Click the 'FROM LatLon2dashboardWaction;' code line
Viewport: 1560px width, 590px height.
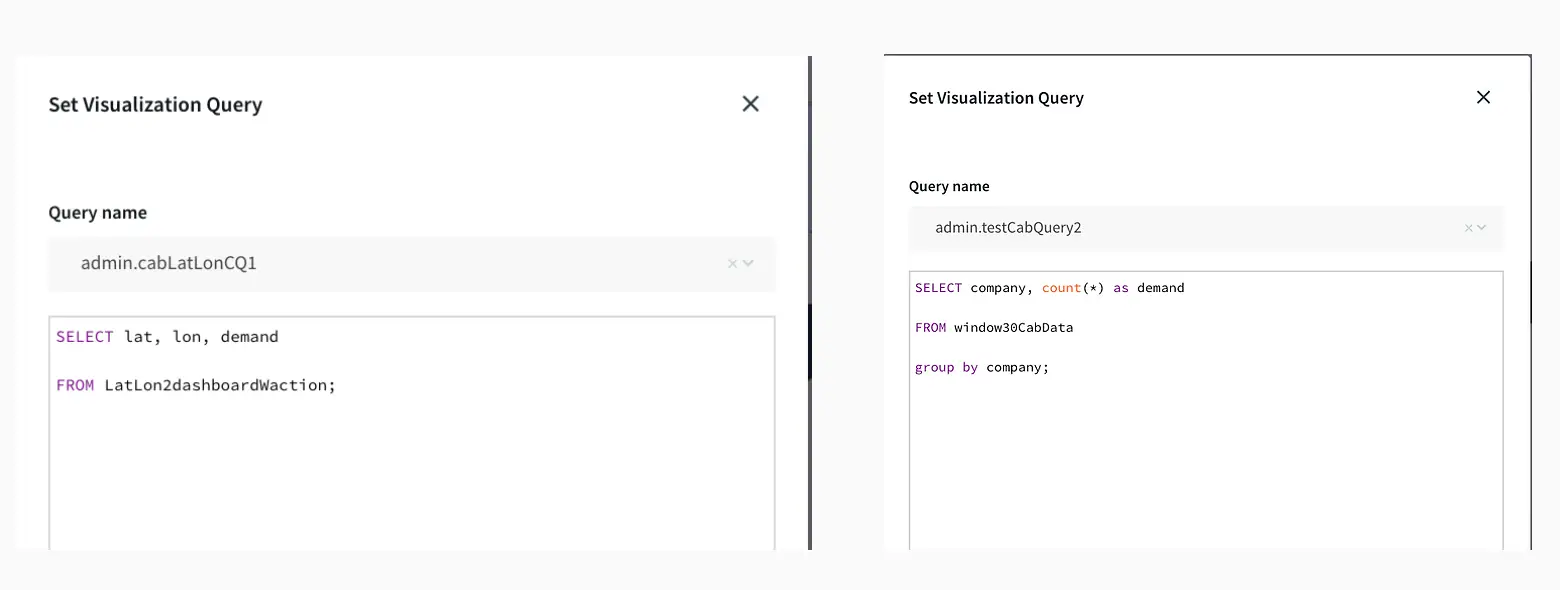coord(196,385)
